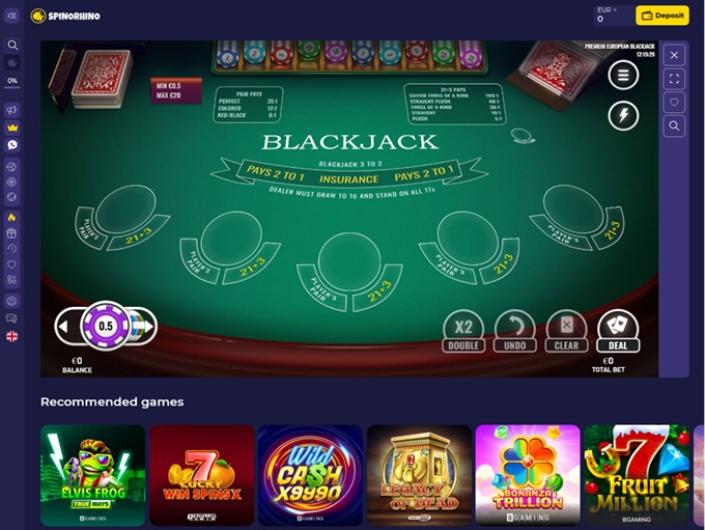
Task: Select previous chip value left arrow
Action: click(x=64, y=326)
